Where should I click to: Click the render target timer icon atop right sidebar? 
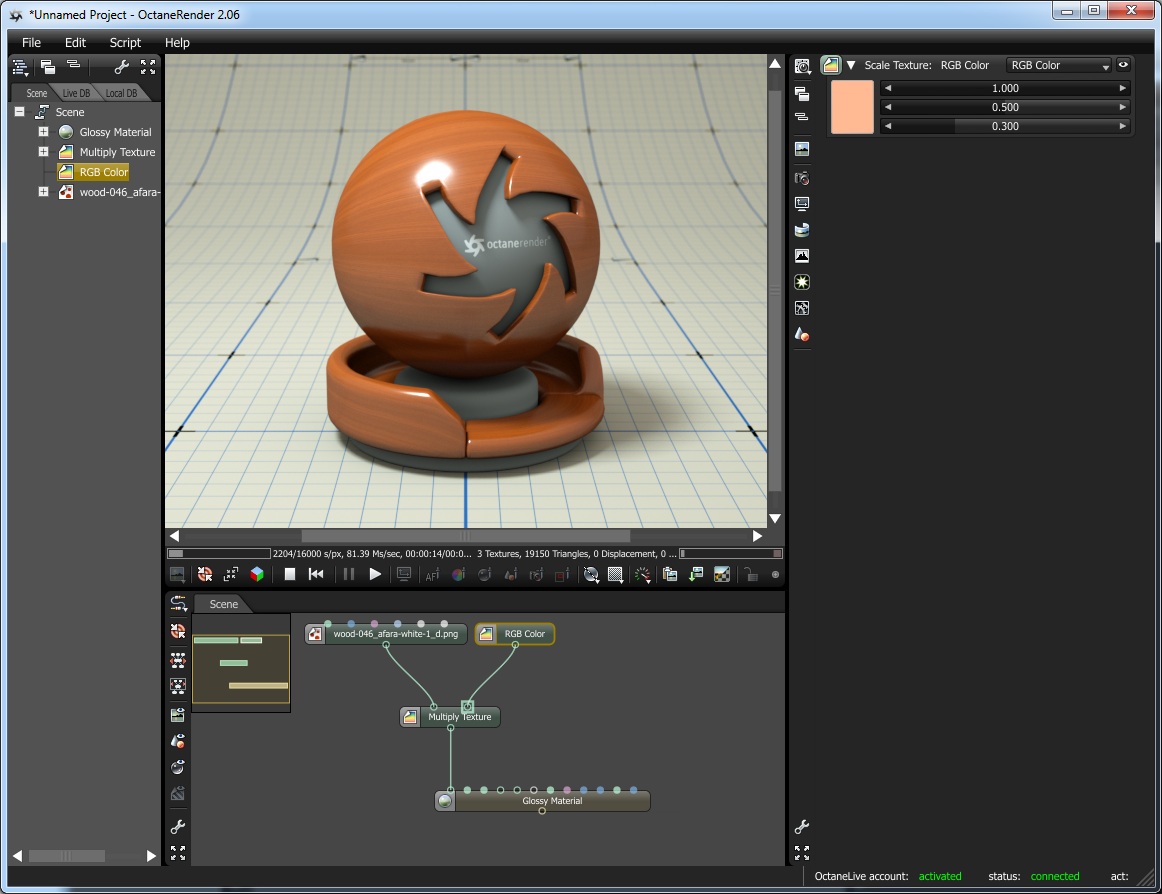coord(802,67)
